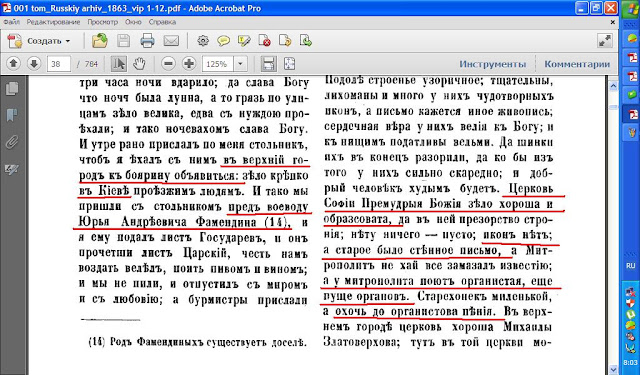Viewport: 640px width, 375px height.
Task: Open the Создать dropdown menu
Action: (39, 41)
